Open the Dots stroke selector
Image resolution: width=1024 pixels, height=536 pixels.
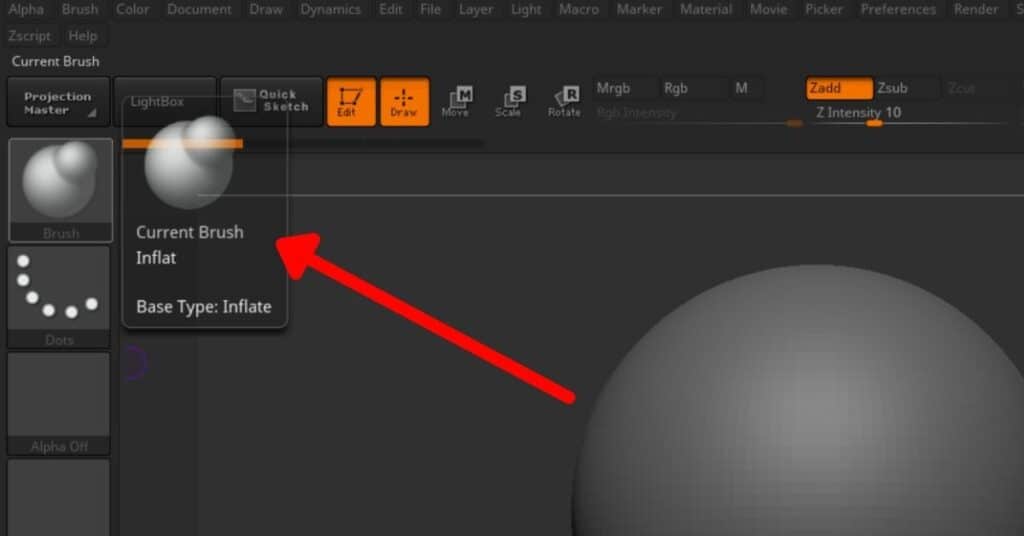[59, 297]
